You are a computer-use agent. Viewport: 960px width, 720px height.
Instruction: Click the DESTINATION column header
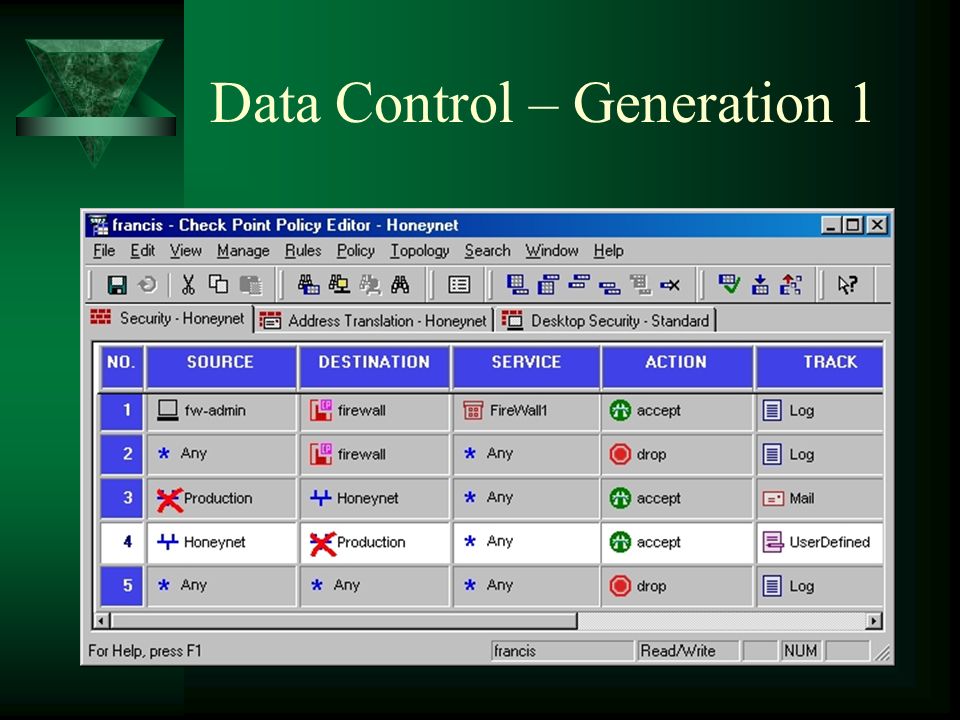coord(374,366)
